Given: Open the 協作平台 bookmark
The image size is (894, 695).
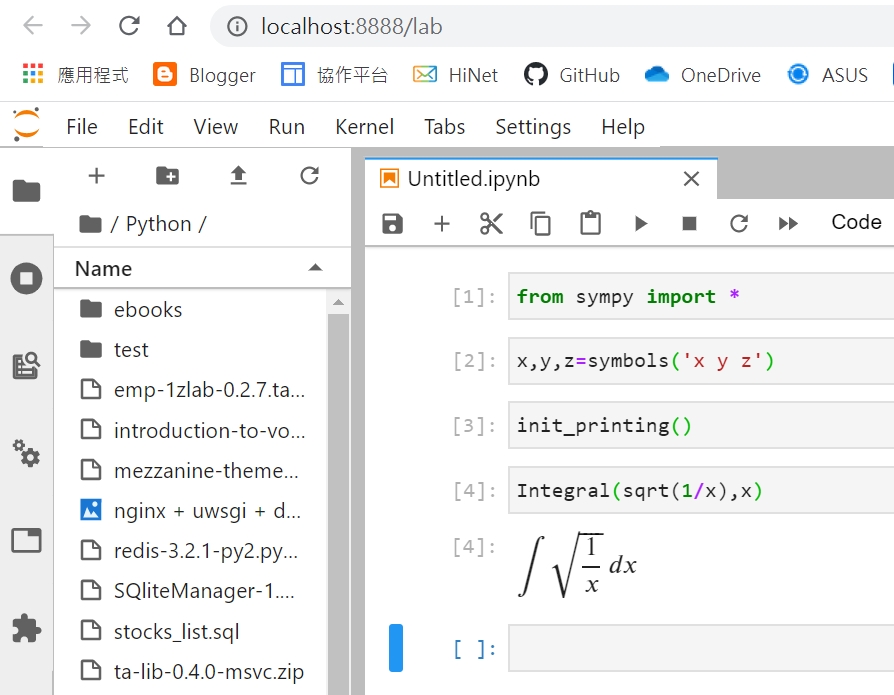Looking at the screenshot, I should click(x=334, y=75).
